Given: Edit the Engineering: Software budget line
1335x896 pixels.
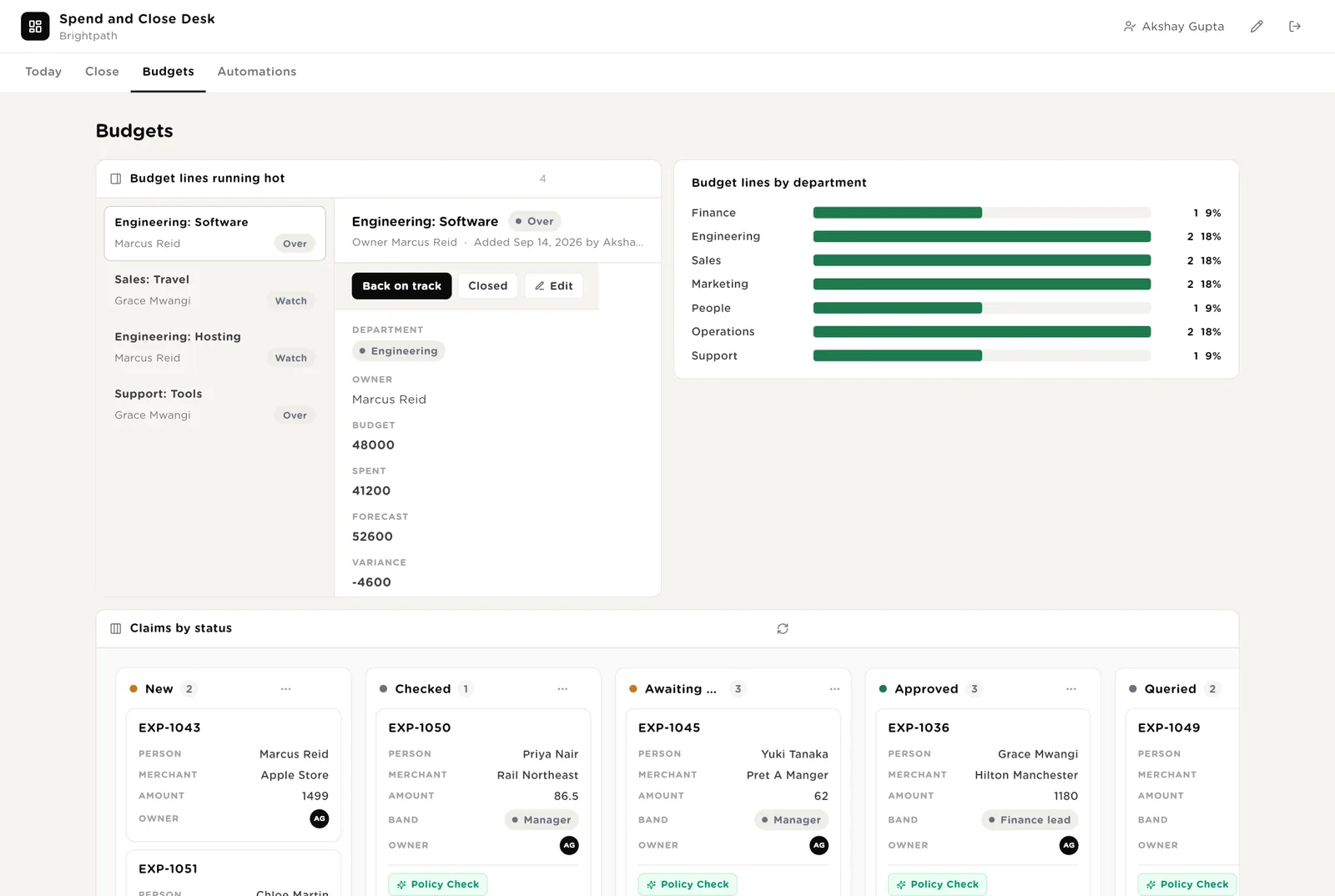Looking at the screenshot, I should coord(554,286).
